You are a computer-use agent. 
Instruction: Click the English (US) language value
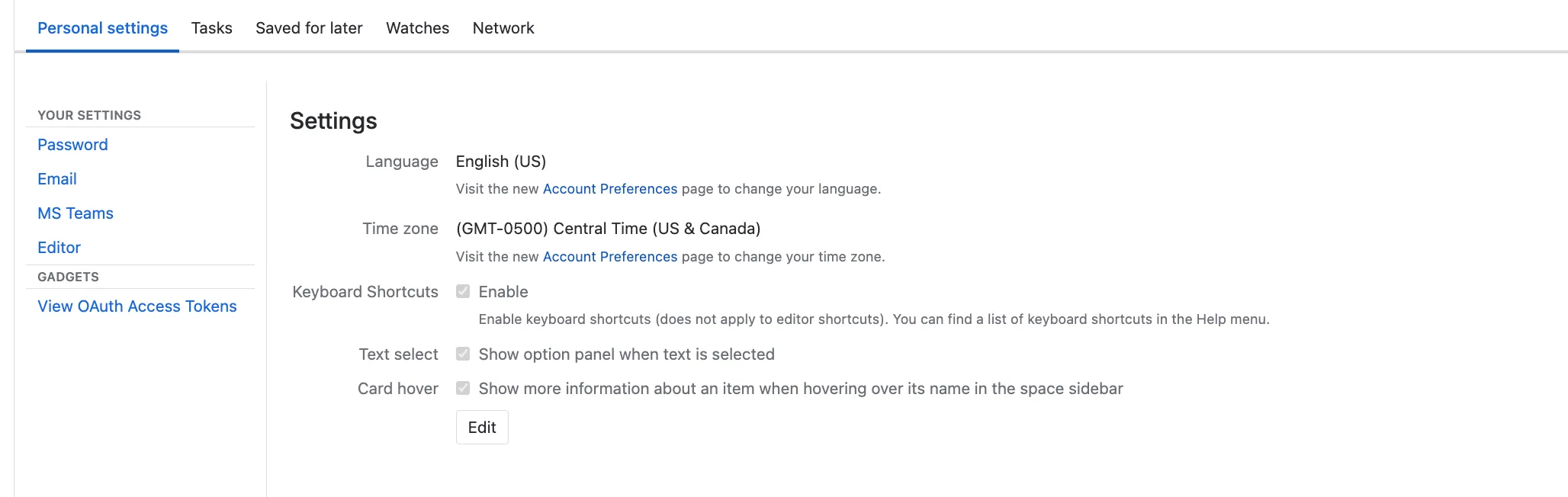(501, 162)
